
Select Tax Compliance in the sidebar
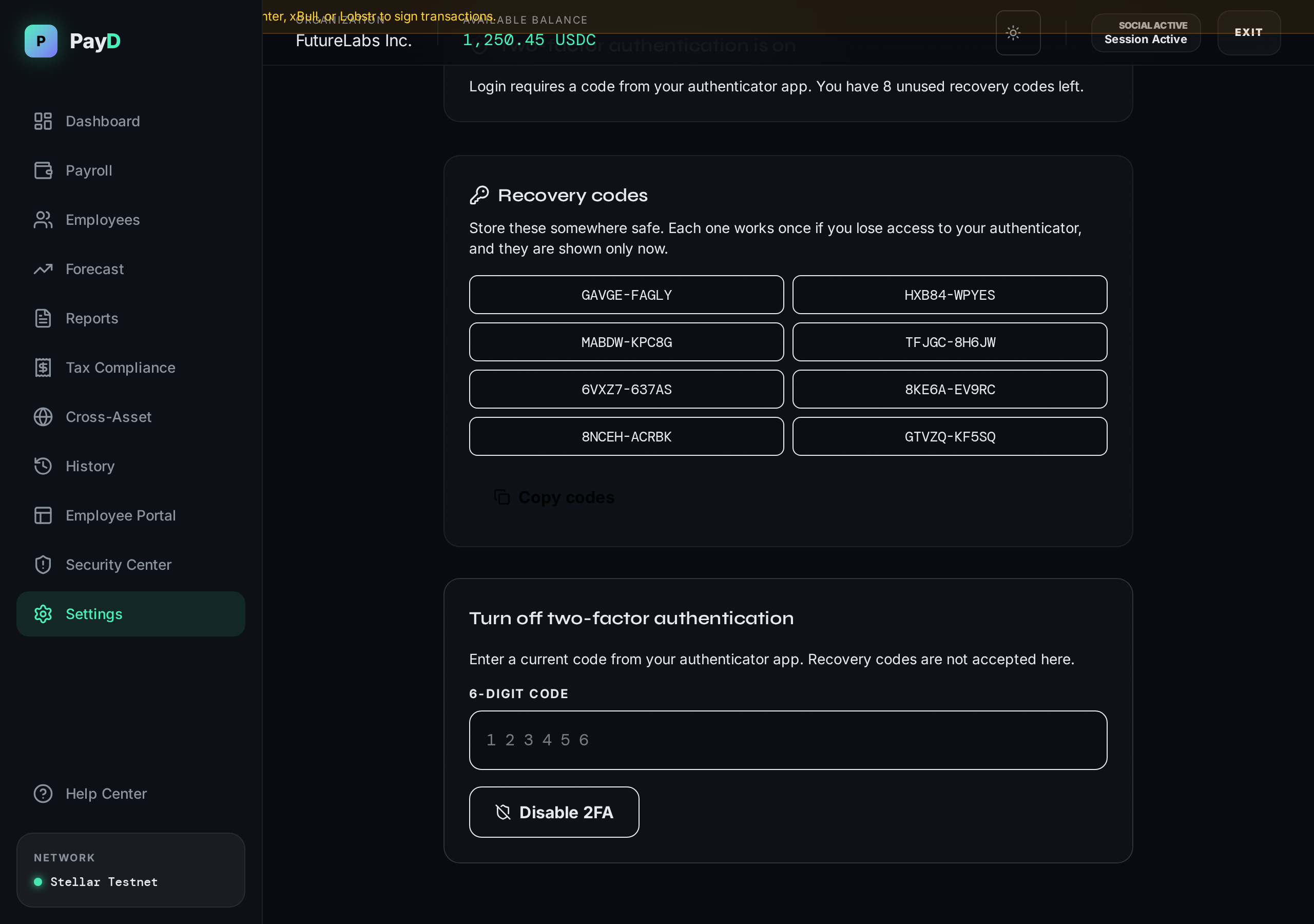click(x=130, y=367)
